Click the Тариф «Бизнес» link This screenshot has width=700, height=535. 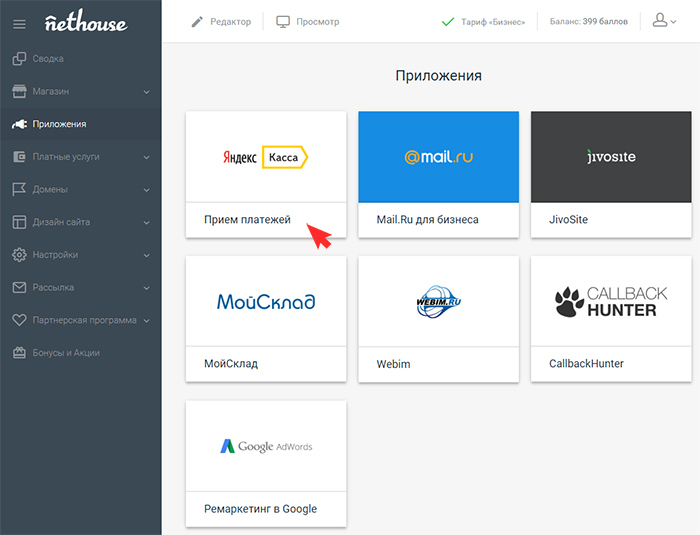(493, 22)
